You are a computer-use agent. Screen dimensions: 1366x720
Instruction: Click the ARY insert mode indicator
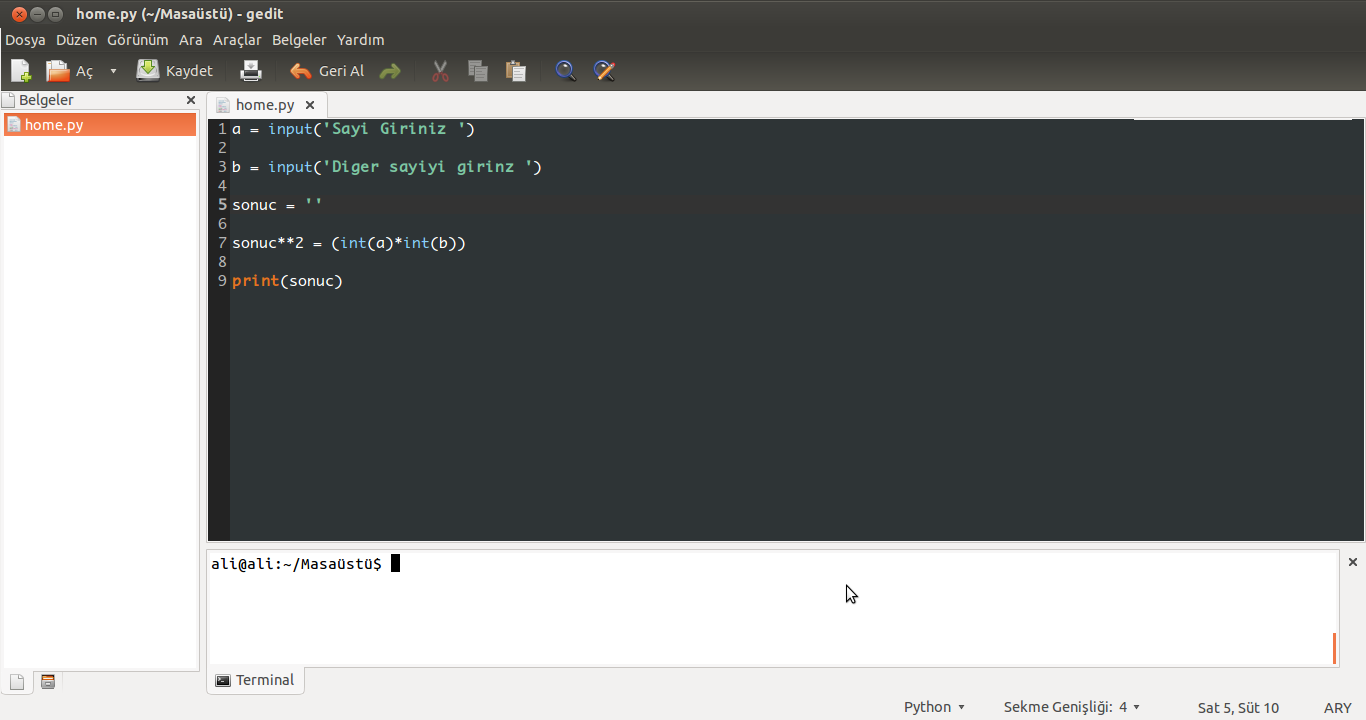(x=1338, y=707)
